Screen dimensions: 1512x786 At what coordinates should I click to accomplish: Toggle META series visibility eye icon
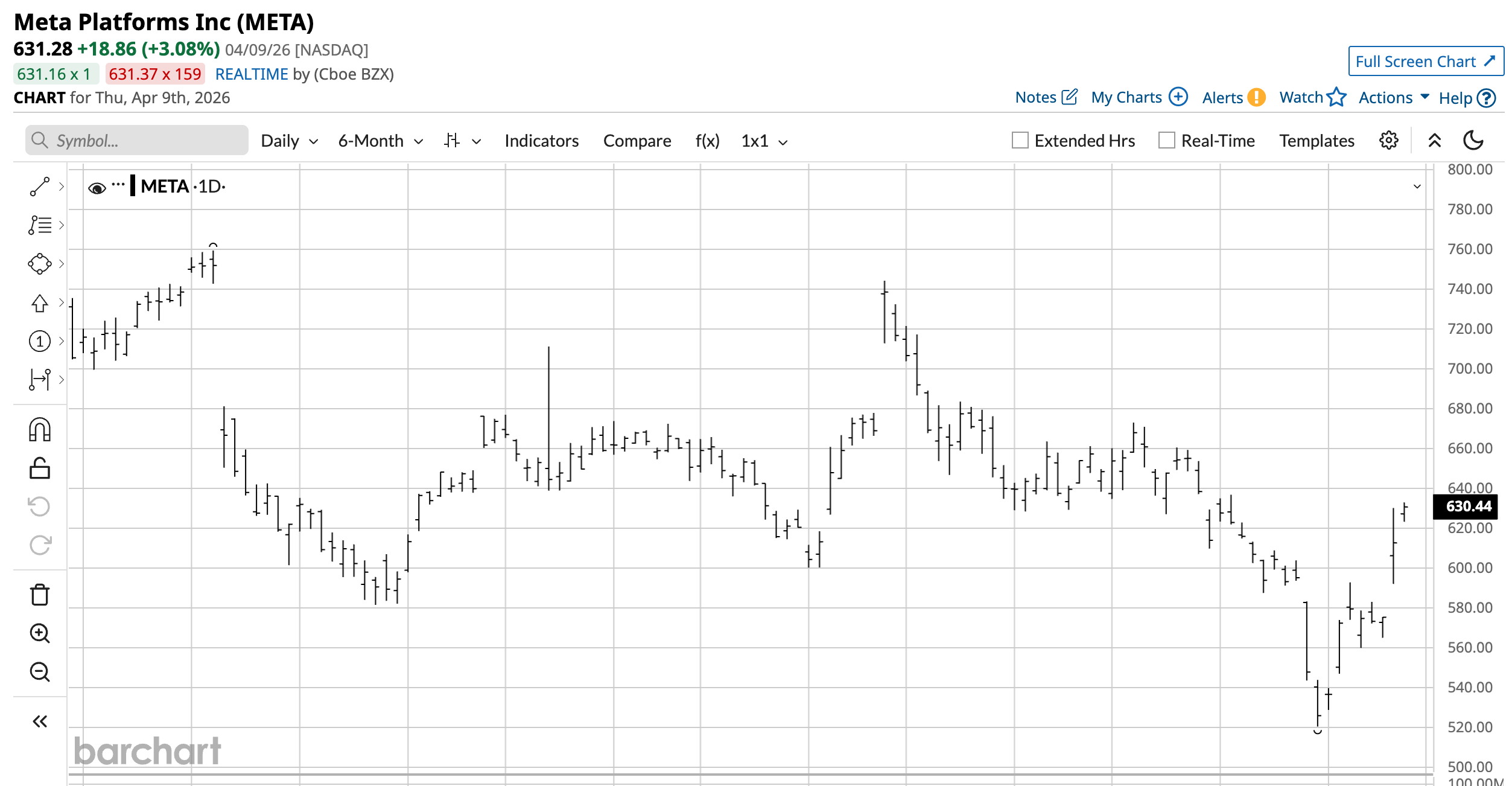click(x=97, y=188)
